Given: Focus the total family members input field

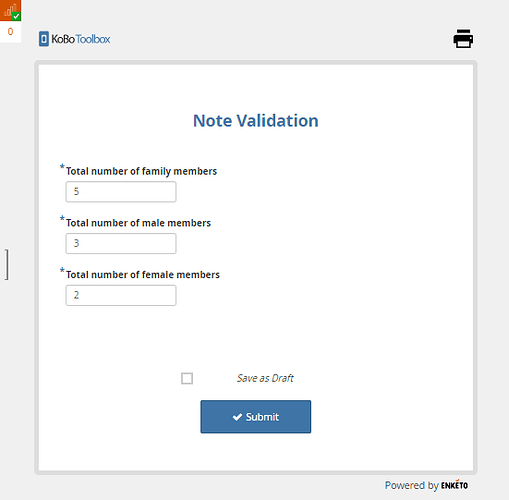Looking at the screenshot, I should click(x=121, y=192).
